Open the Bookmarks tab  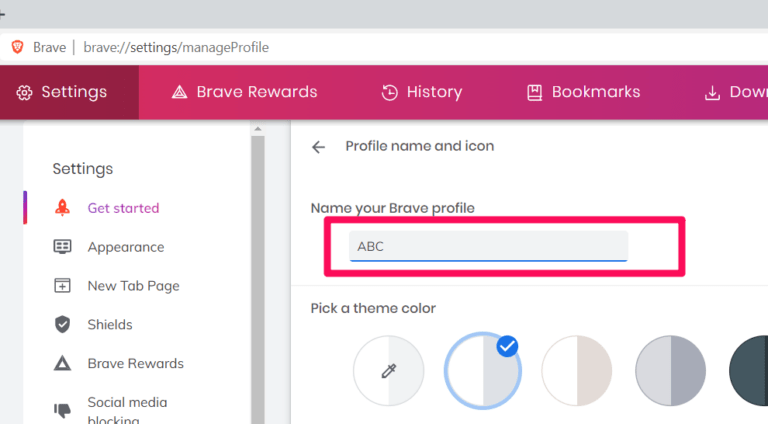pos(583,92)
